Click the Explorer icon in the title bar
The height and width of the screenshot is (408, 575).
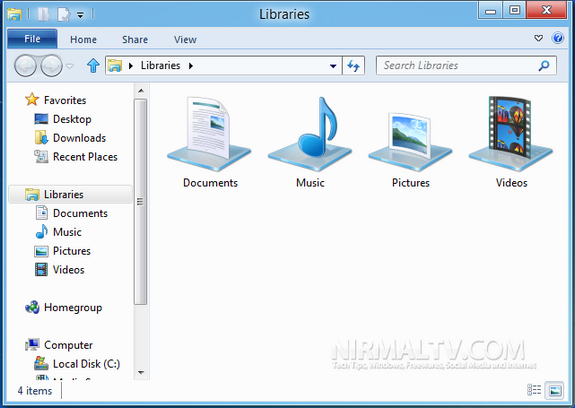[x=14, y=14]
